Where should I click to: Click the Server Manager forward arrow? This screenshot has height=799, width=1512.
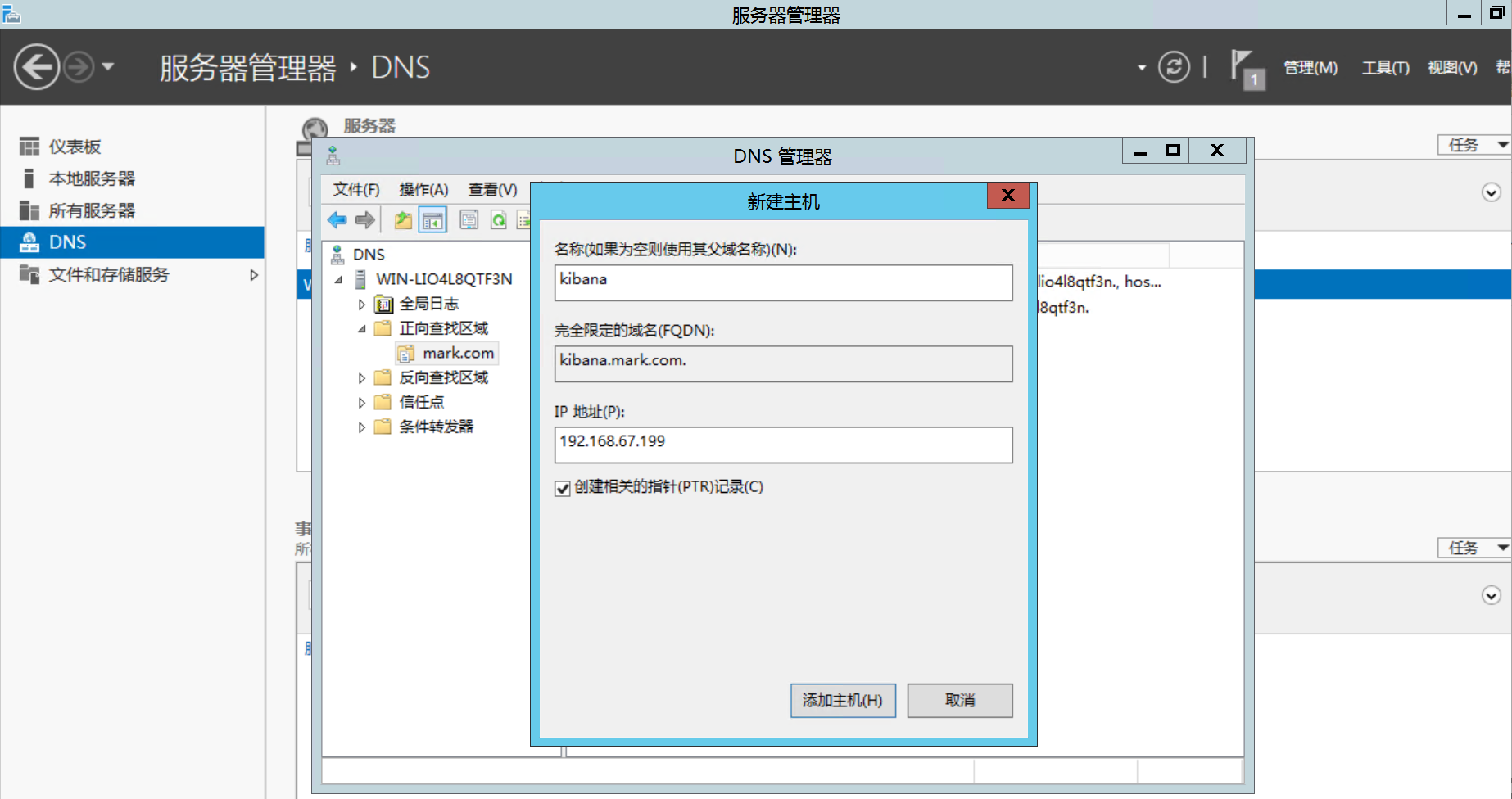(79, 67)
